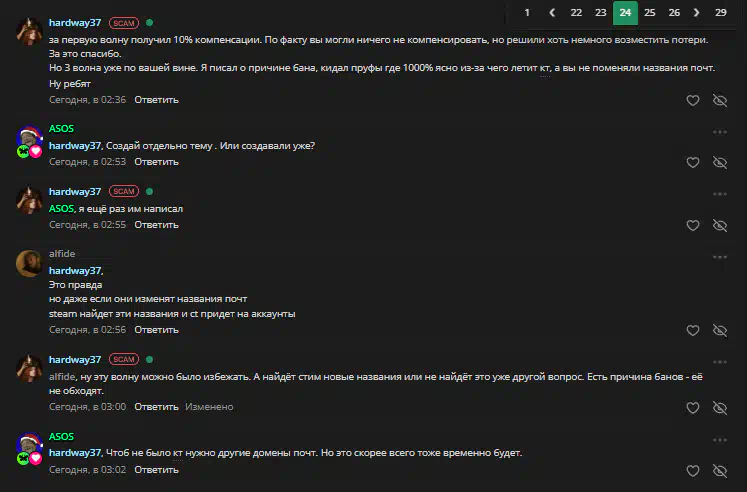Image resolution: width=747 pixels, height=492 pixels.
Task: Like the 03:00 edited comment with heart
Action: coord(693,408)
